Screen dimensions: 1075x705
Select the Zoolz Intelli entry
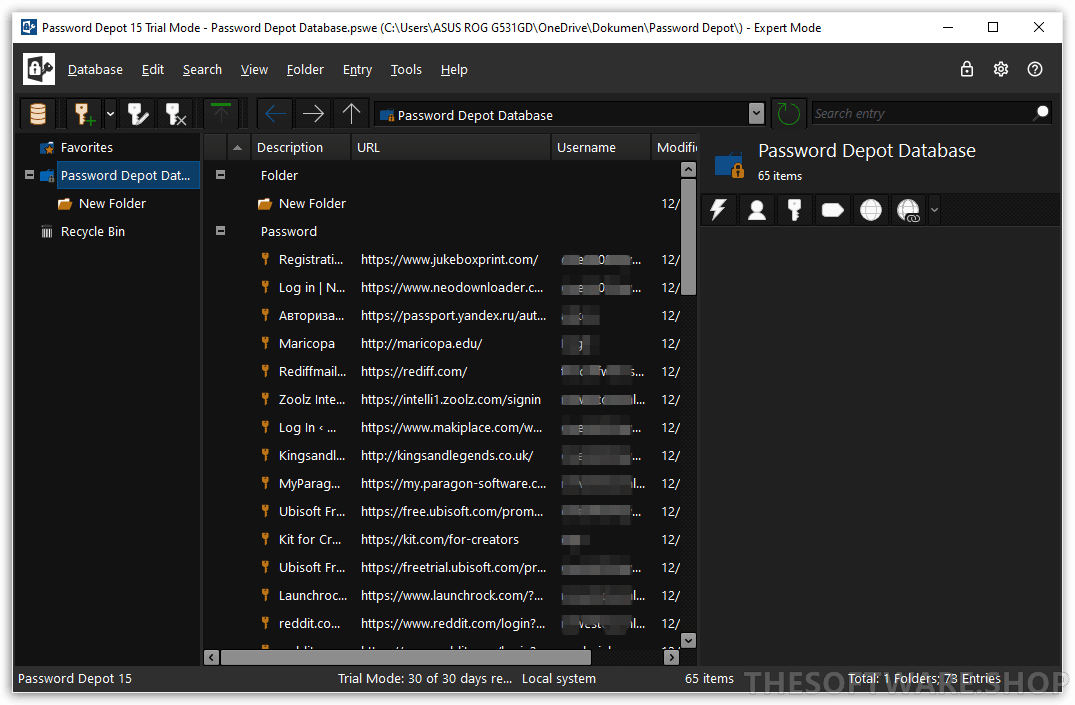pyautogui.click(x=442, y=400)
